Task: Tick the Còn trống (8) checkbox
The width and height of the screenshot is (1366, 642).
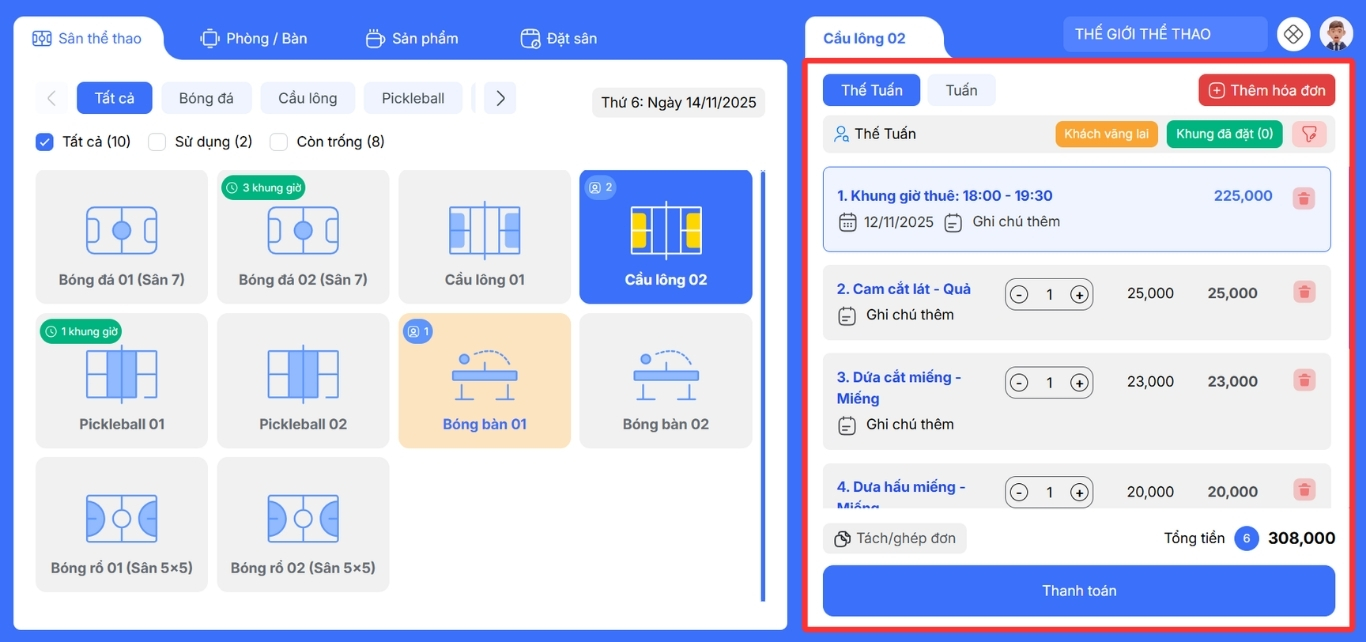Action: pyautogui.click(x=279, y=142)
